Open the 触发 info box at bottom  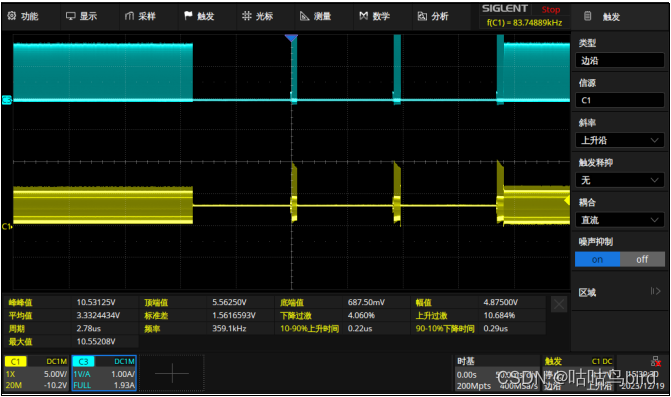tap(578, 373)
